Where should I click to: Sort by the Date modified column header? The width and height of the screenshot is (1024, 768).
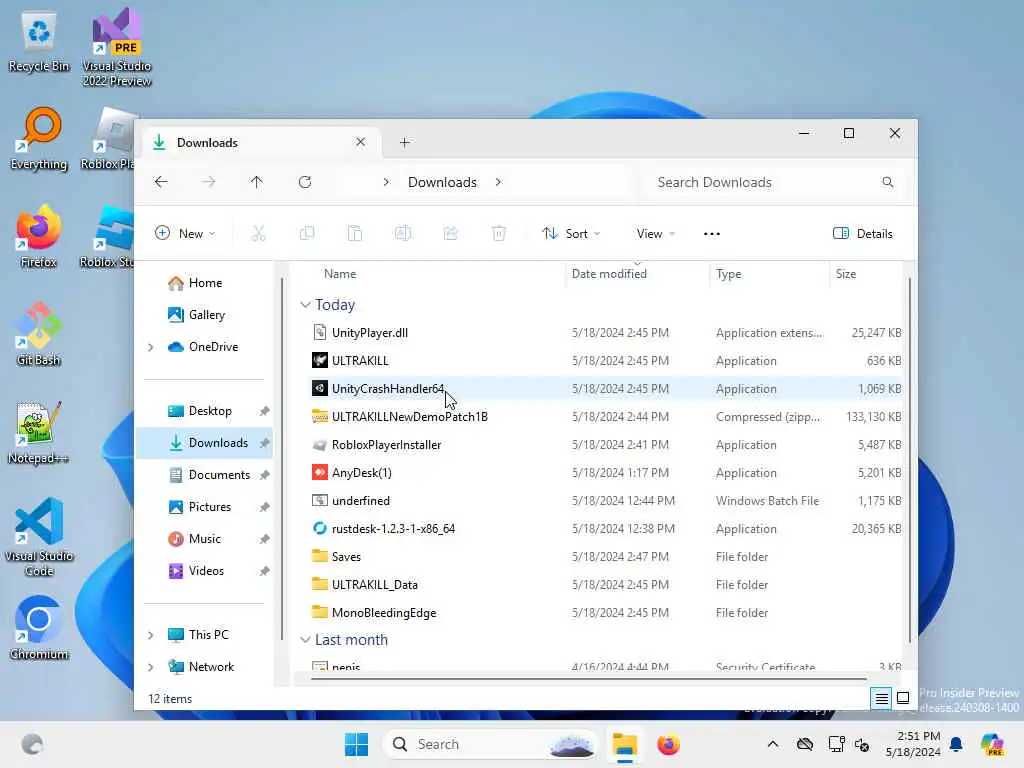click(609, 274)
